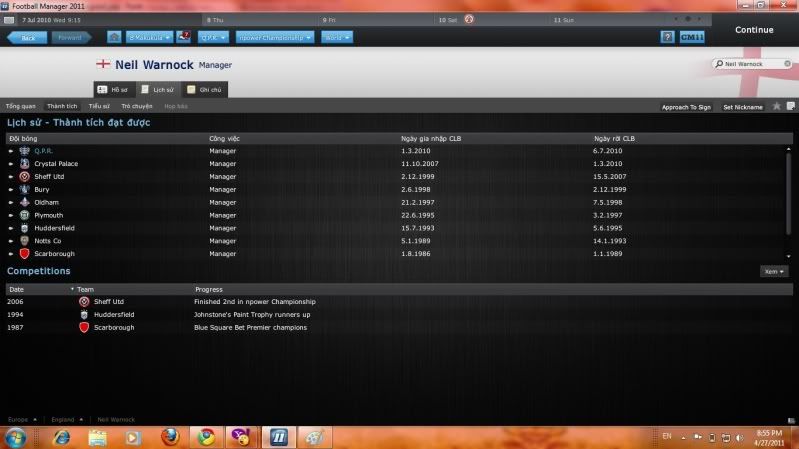Expand the Crystal Palace history row
The height and width of the screenshot is (449, 799).
click(11, 164)
